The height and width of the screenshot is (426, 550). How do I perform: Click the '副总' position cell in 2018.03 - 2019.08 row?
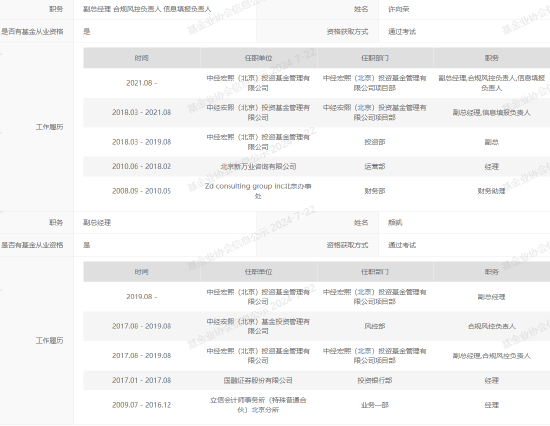pos(491,142)
